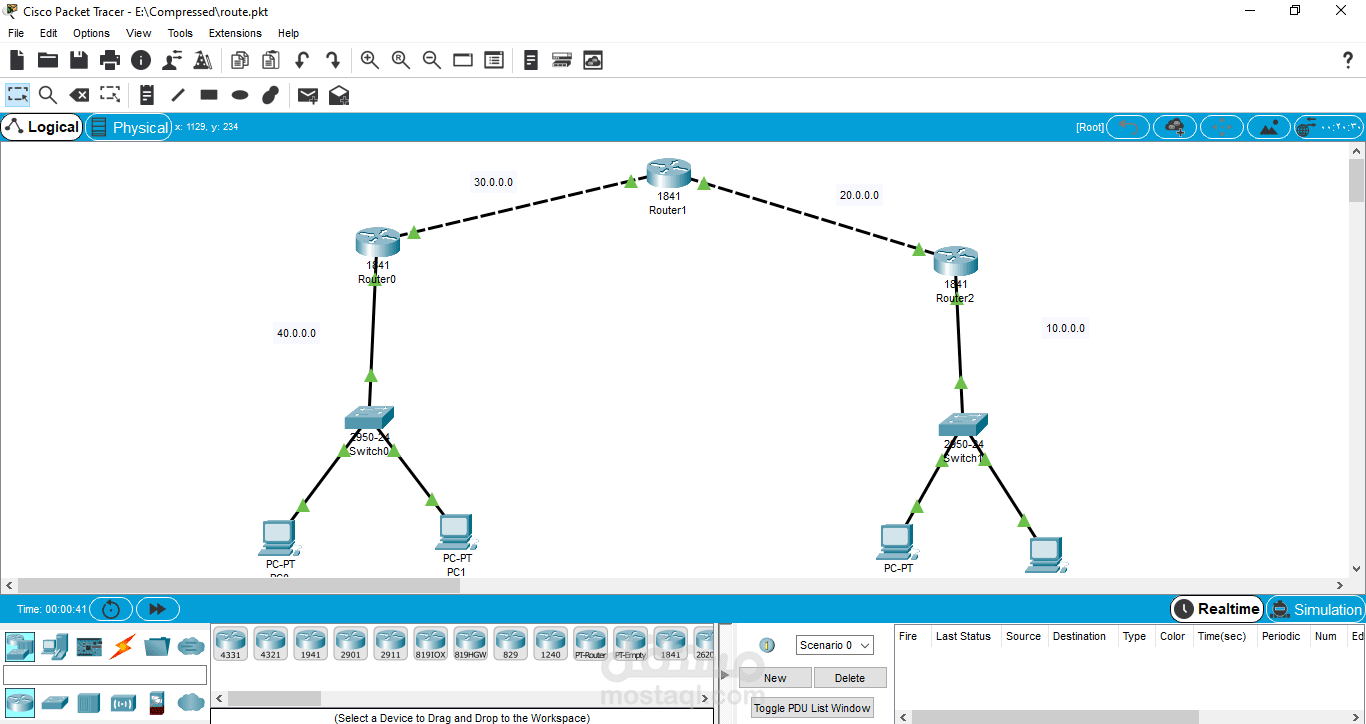Pick the Delete tool
The width and height of the screenshot is (1366, 724).
tap(79, 95)
